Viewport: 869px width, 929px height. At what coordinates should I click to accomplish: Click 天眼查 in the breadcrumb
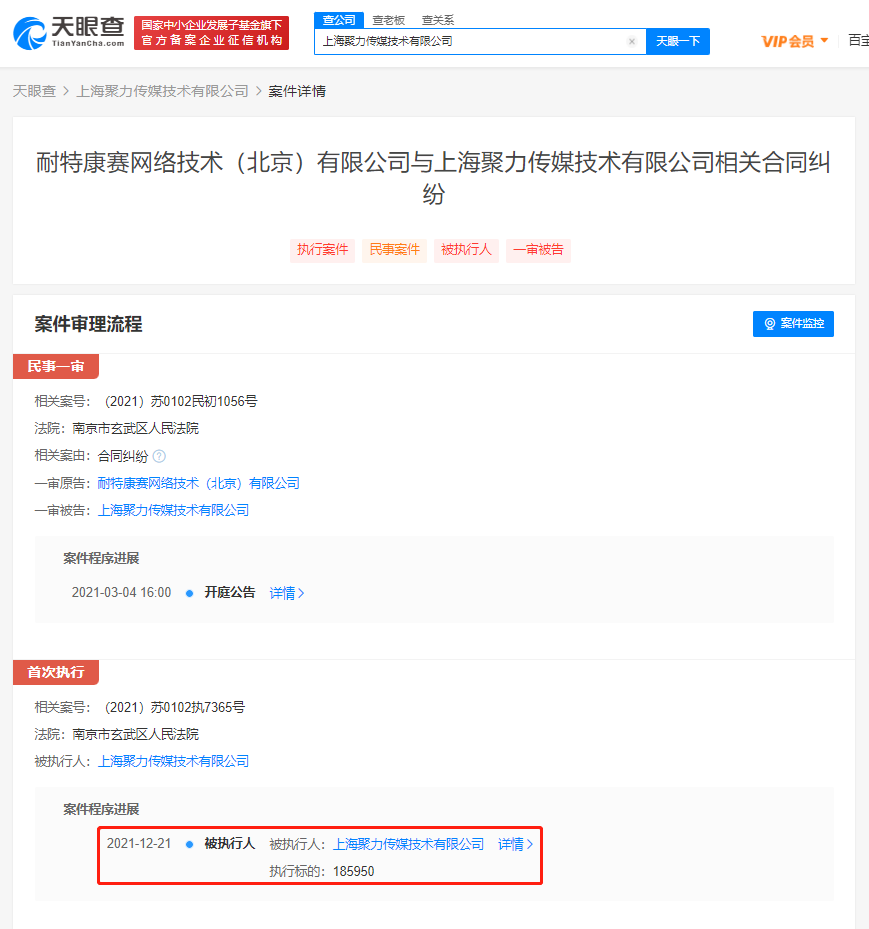34,91
